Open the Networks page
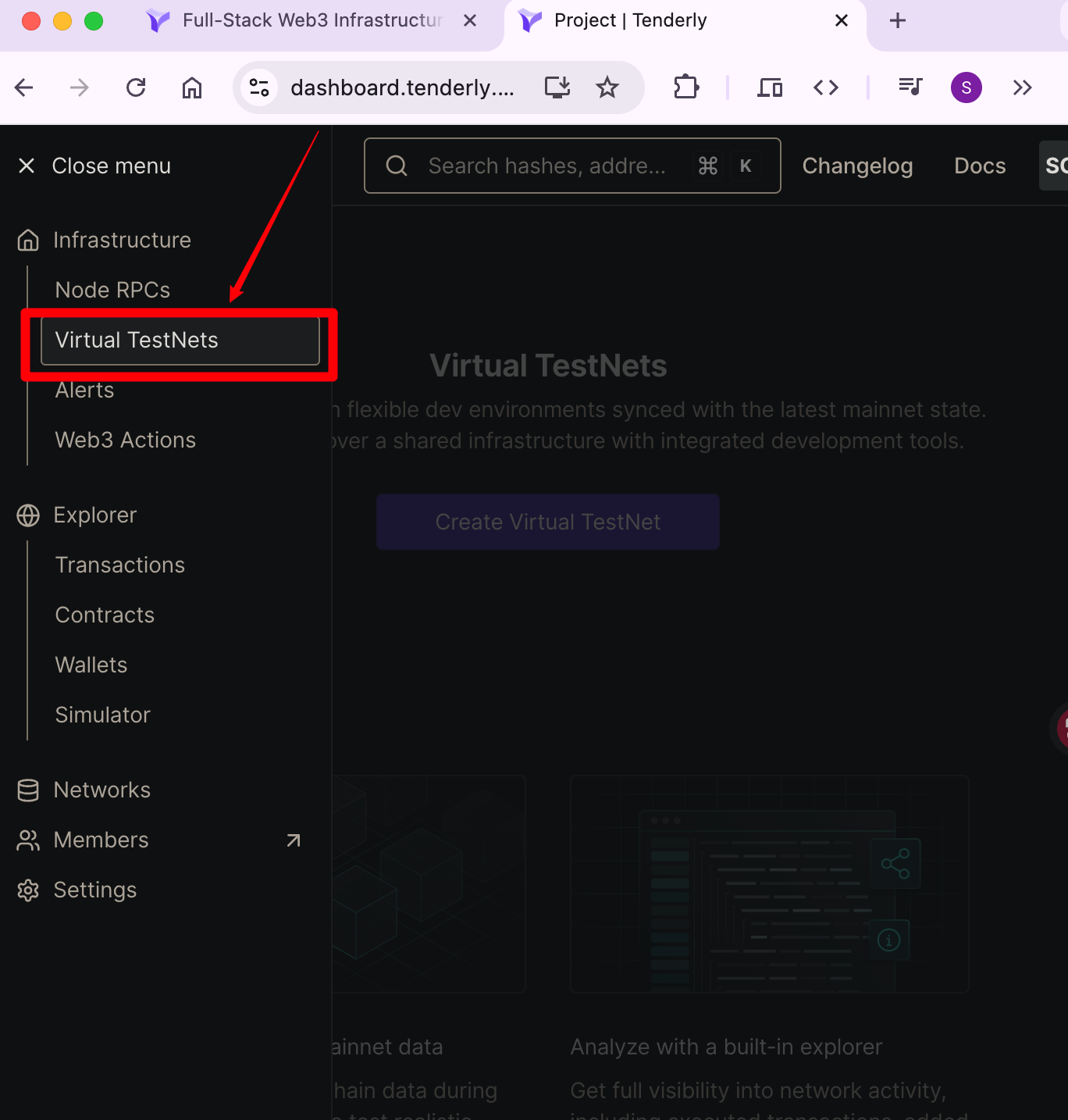 pyautogui.click(x=102, y=790)
